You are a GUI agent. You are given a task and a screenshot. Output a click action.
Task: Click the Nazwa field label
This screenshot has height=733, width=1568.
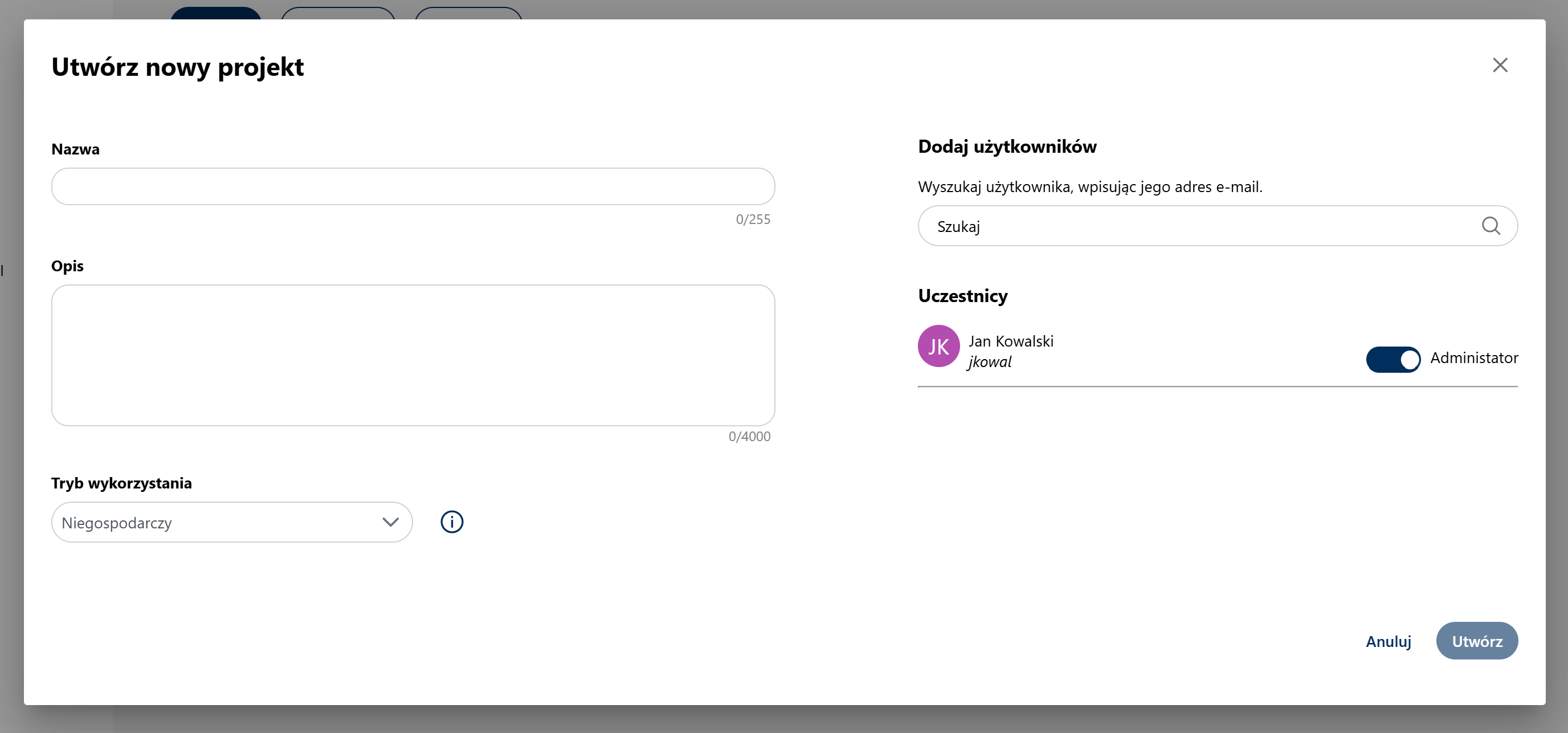point(75,149)
